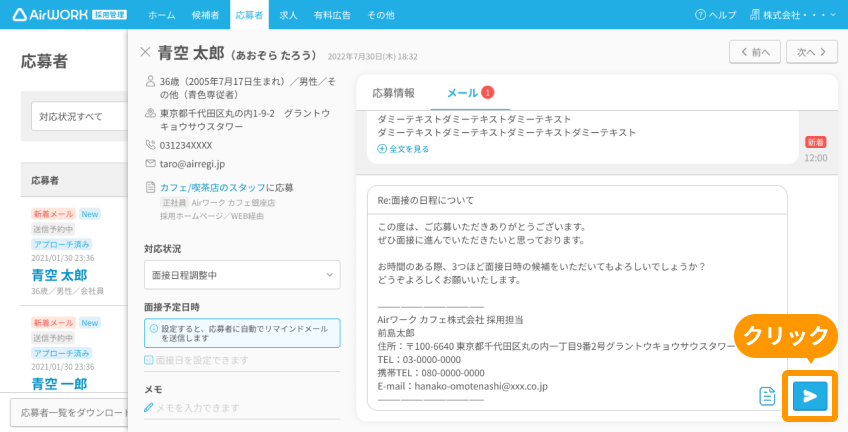The width and height of the screenshot is (848, 432).
Task: Click the AirWORK logo
Action: 69,15
